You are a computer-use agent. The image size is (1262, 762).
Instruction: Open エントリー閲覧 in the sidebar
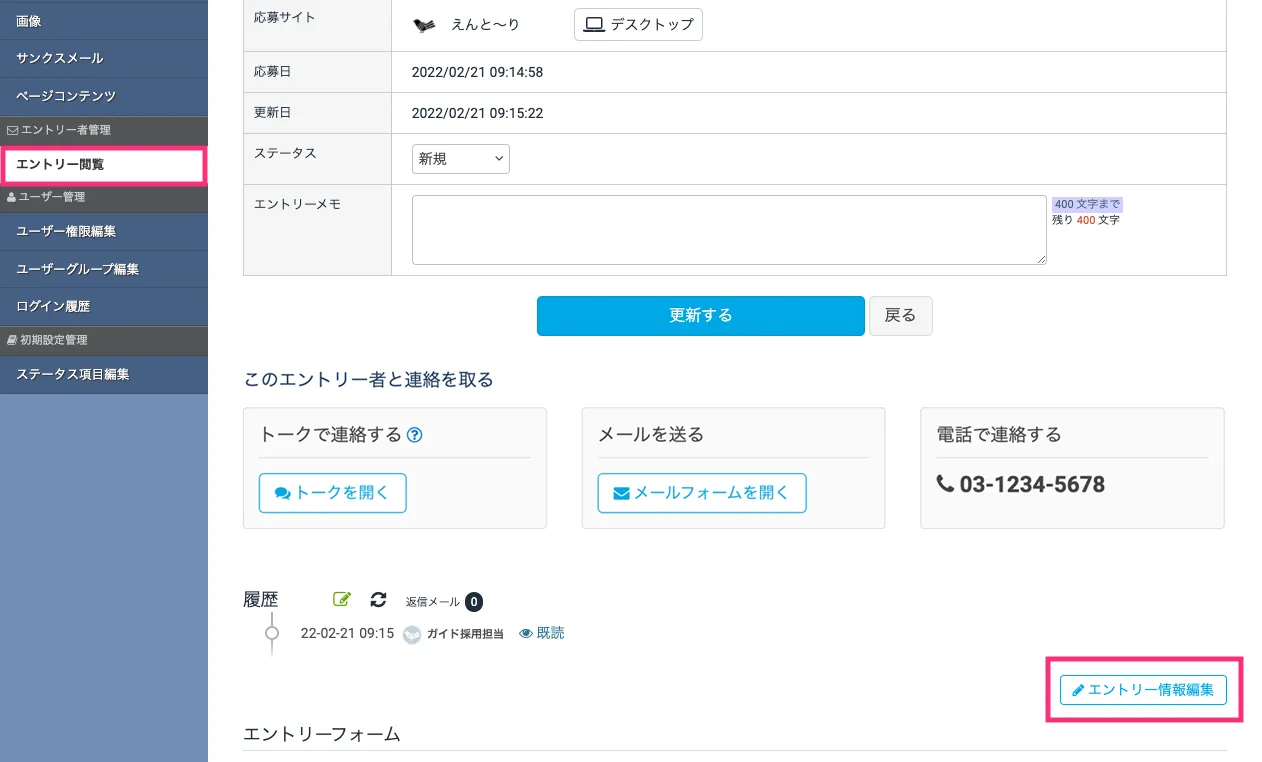pos(104,165)
